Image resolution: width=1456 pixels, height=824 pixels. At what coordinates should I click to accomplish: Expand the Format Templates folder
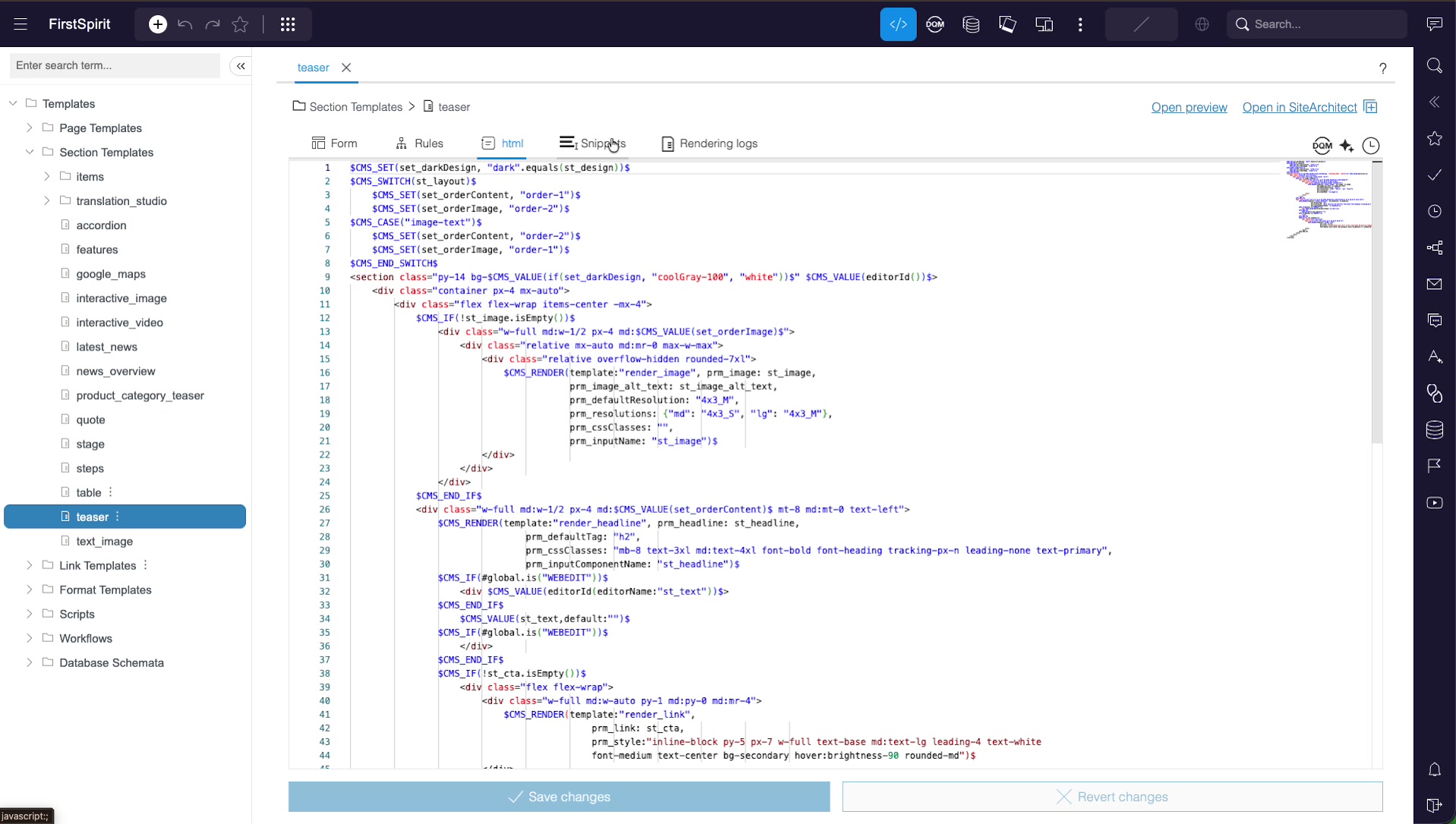pyautogui.click(x=30, y=590)
